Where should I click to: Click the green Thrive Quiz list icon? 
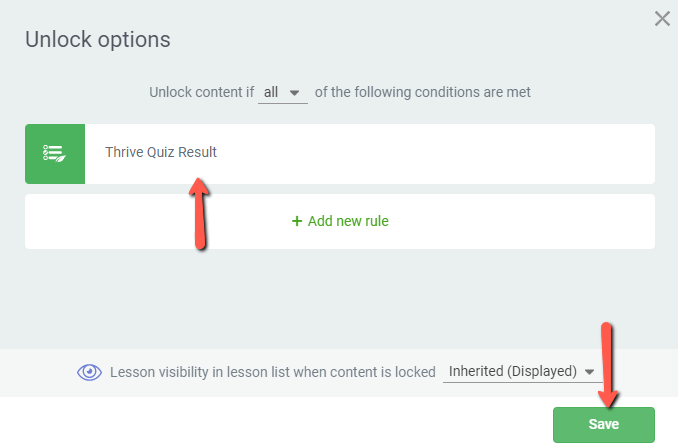click(x=54, y=154)
